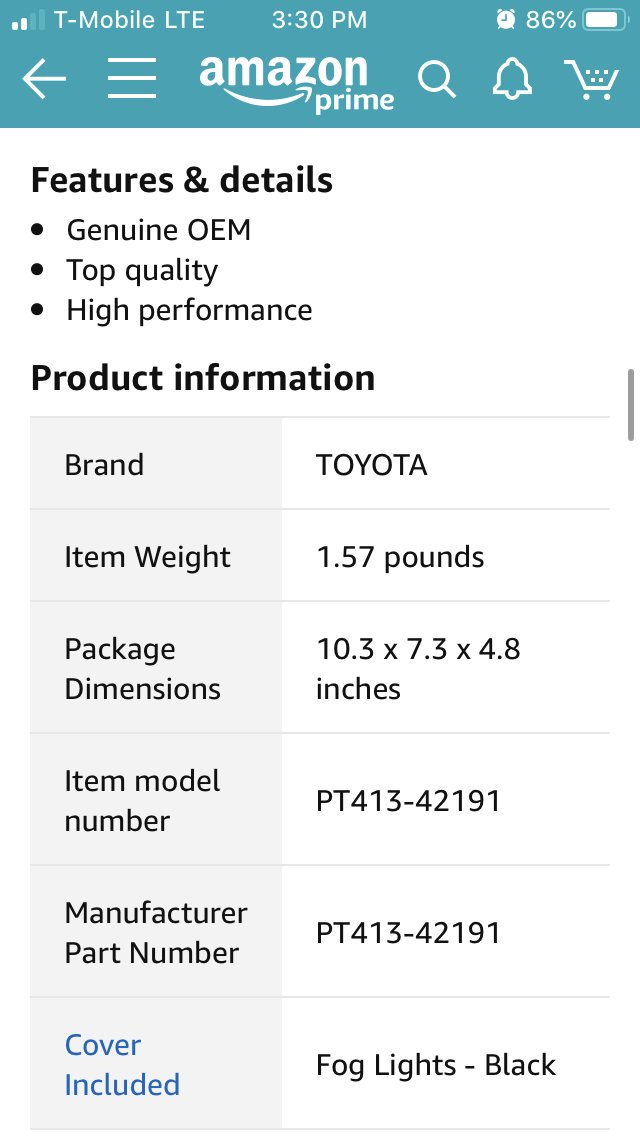The height and width of the screenshot is (1136, 640).
Task: Tap the 1.57 pounds weight value
Action: coord(400,557)
